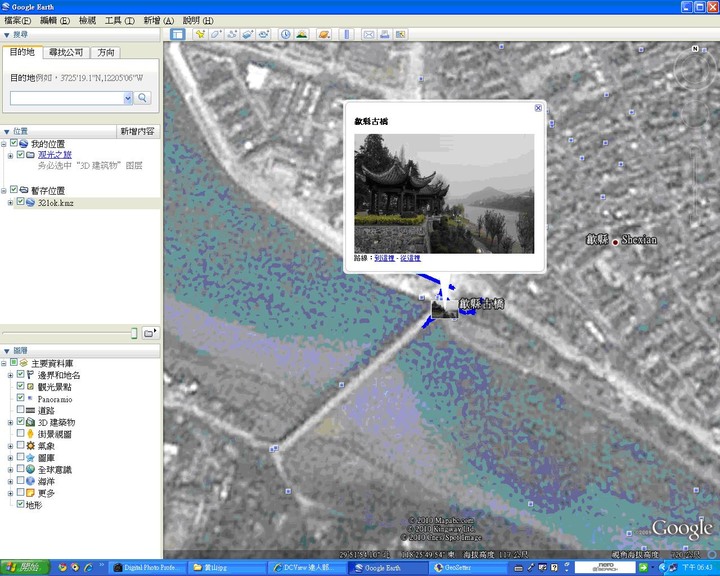720x576 pixels.
Task: Switch between Earth, Sky and planets icon
Action: (324, 34)
